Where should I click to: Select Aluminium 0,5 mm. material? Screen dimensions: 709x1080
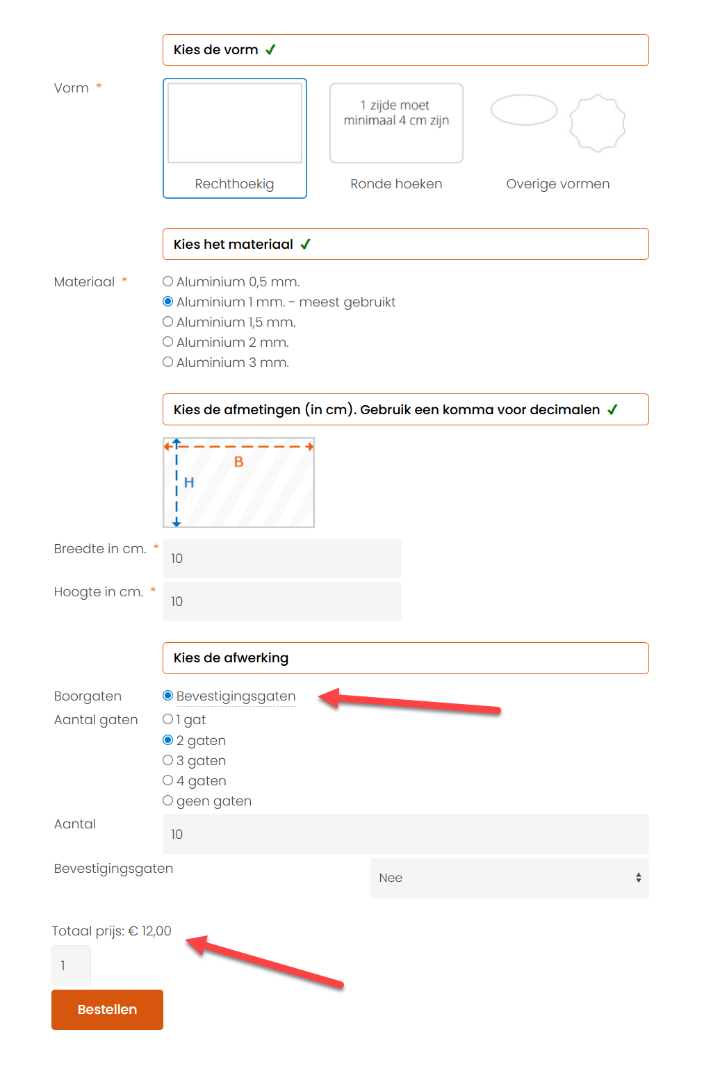[x=168, y=282]
